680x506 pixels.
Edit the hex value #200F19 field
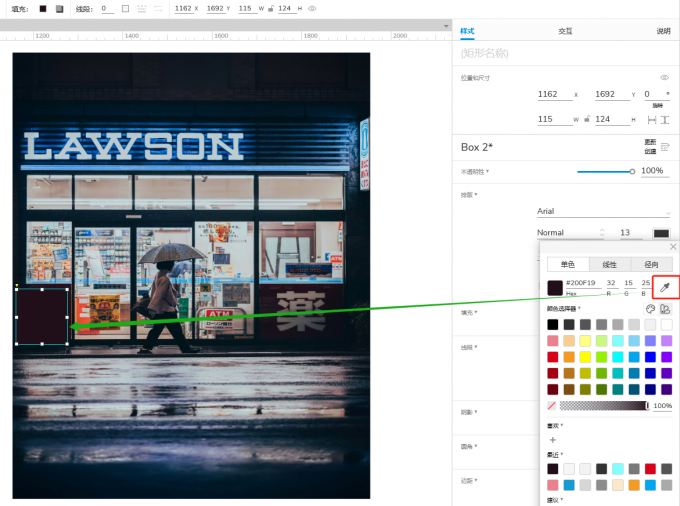click(583, 283)
